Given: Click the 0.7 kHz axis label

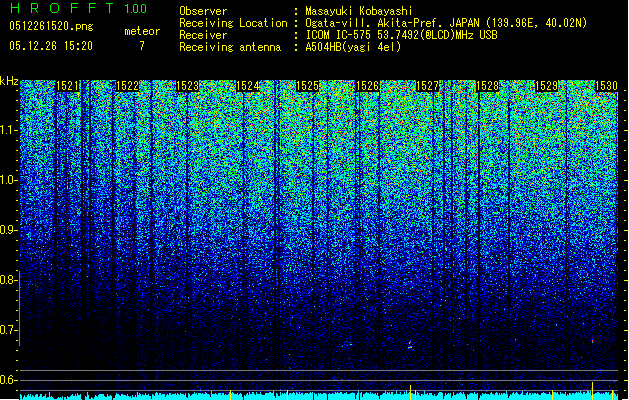Looking at the screenshot, I should coord(9,330).
